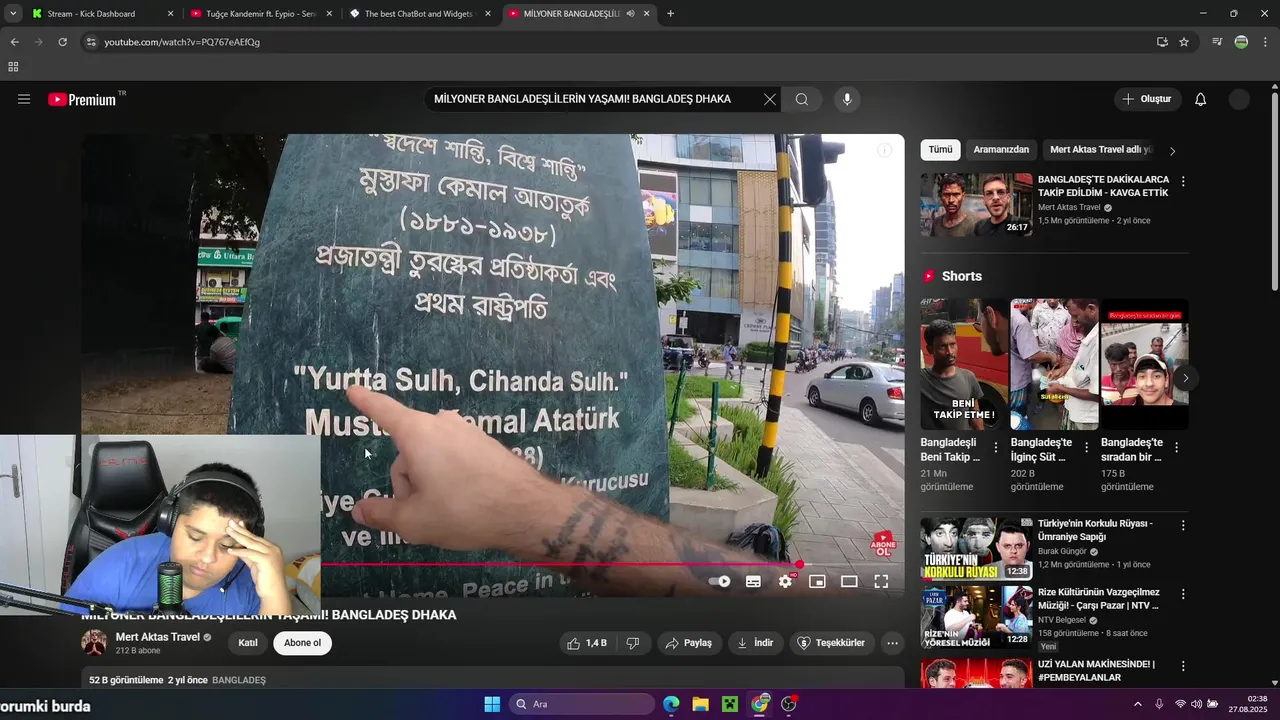Open Türkiye'nin Korkulu Rüyası video title
Screen dimensions: 1280x720
tap(1095, 530)
